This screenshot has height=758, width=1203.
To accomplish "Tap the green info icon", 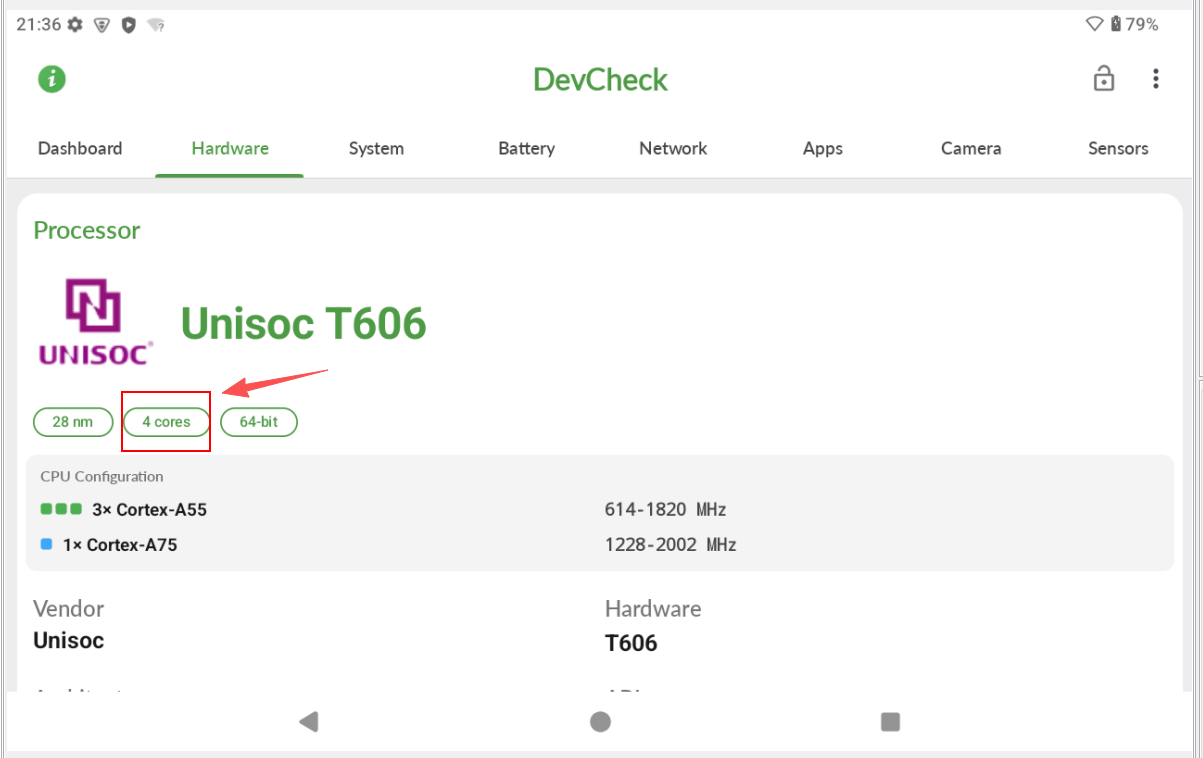I will point(52,79).
